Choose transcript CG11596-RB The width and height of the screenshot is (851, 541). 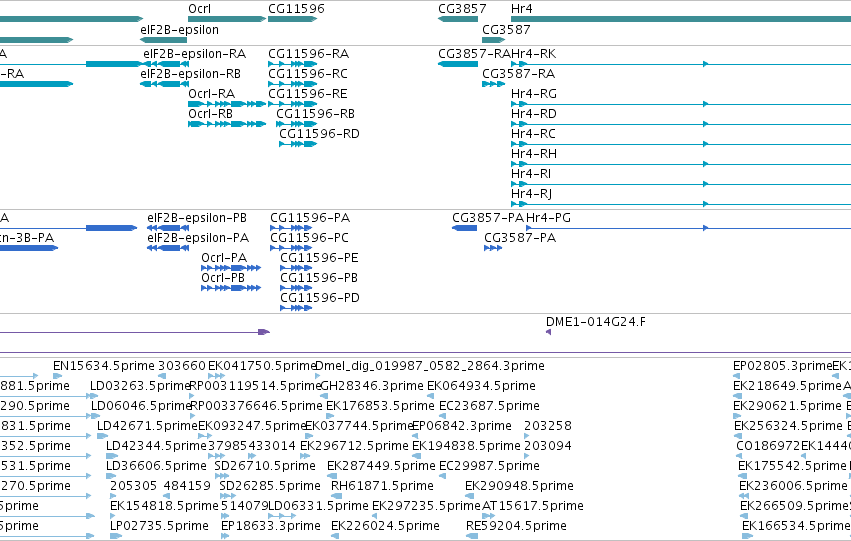click(x=315, y=114)
